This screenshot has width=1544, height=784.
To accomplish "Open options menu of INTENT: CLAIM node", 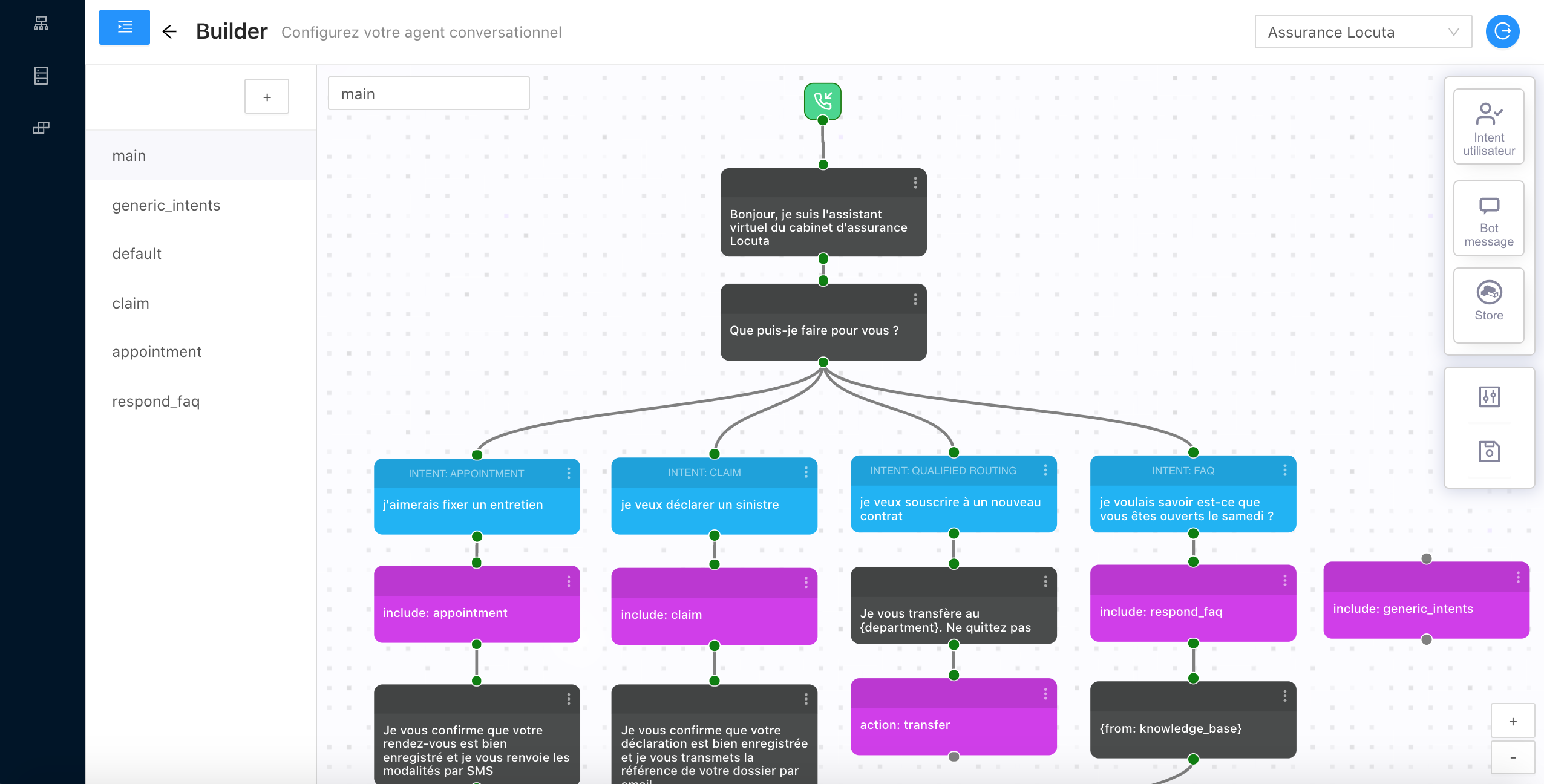I will pos(806,472).
